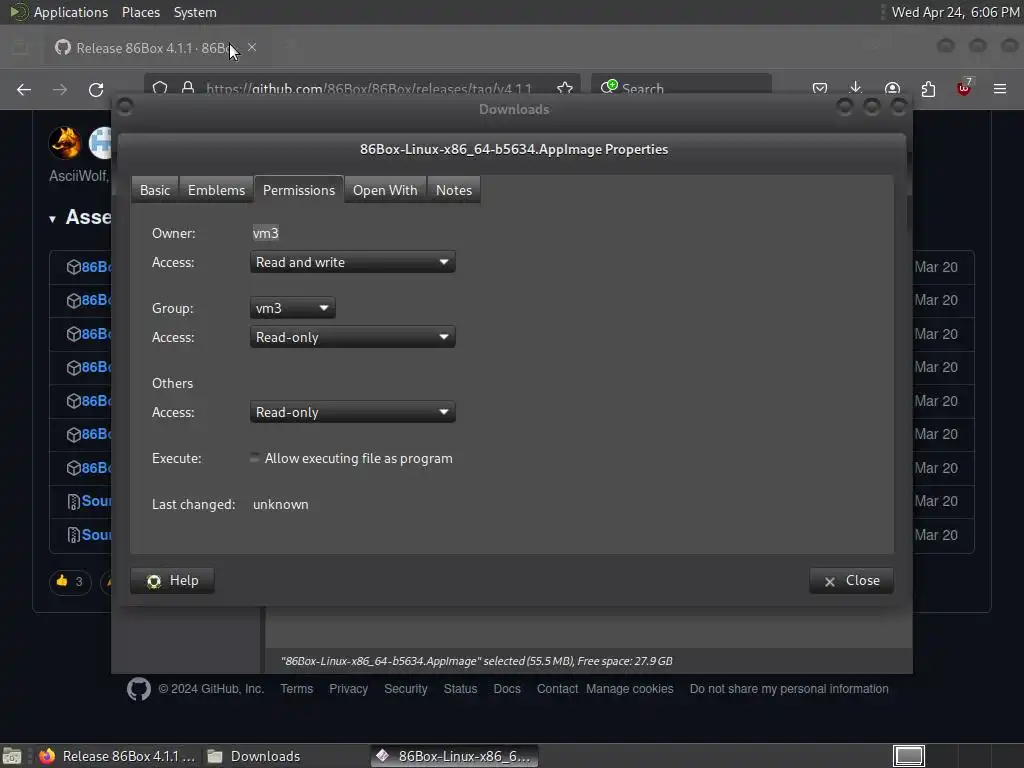This screenshot has width=1024, height=768.
Task: Click Manage cookies in the footer
Action: tap(630, 689)
